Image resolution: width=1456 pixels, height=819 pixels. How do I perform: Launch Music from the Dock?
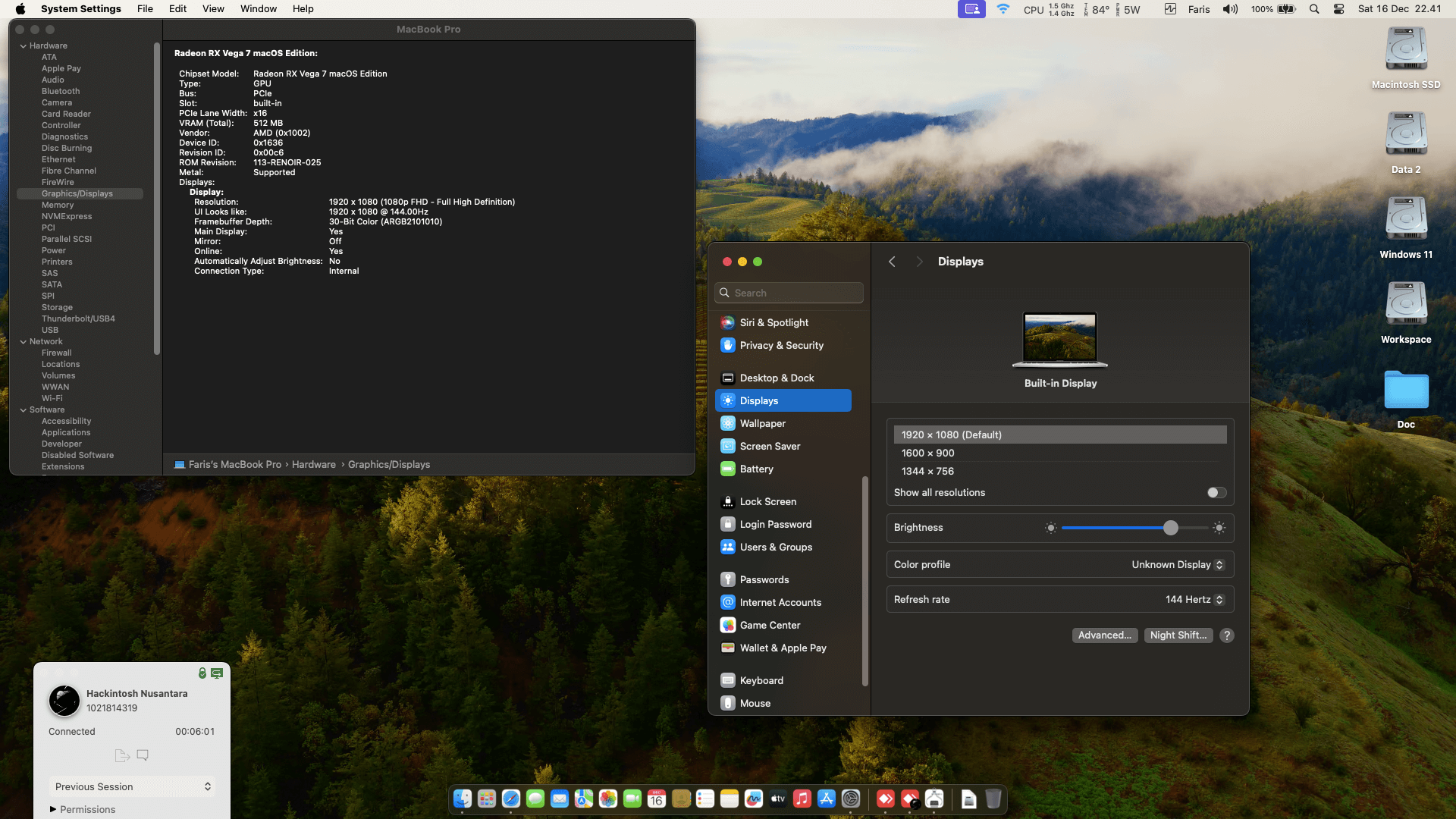click(801, 799)
